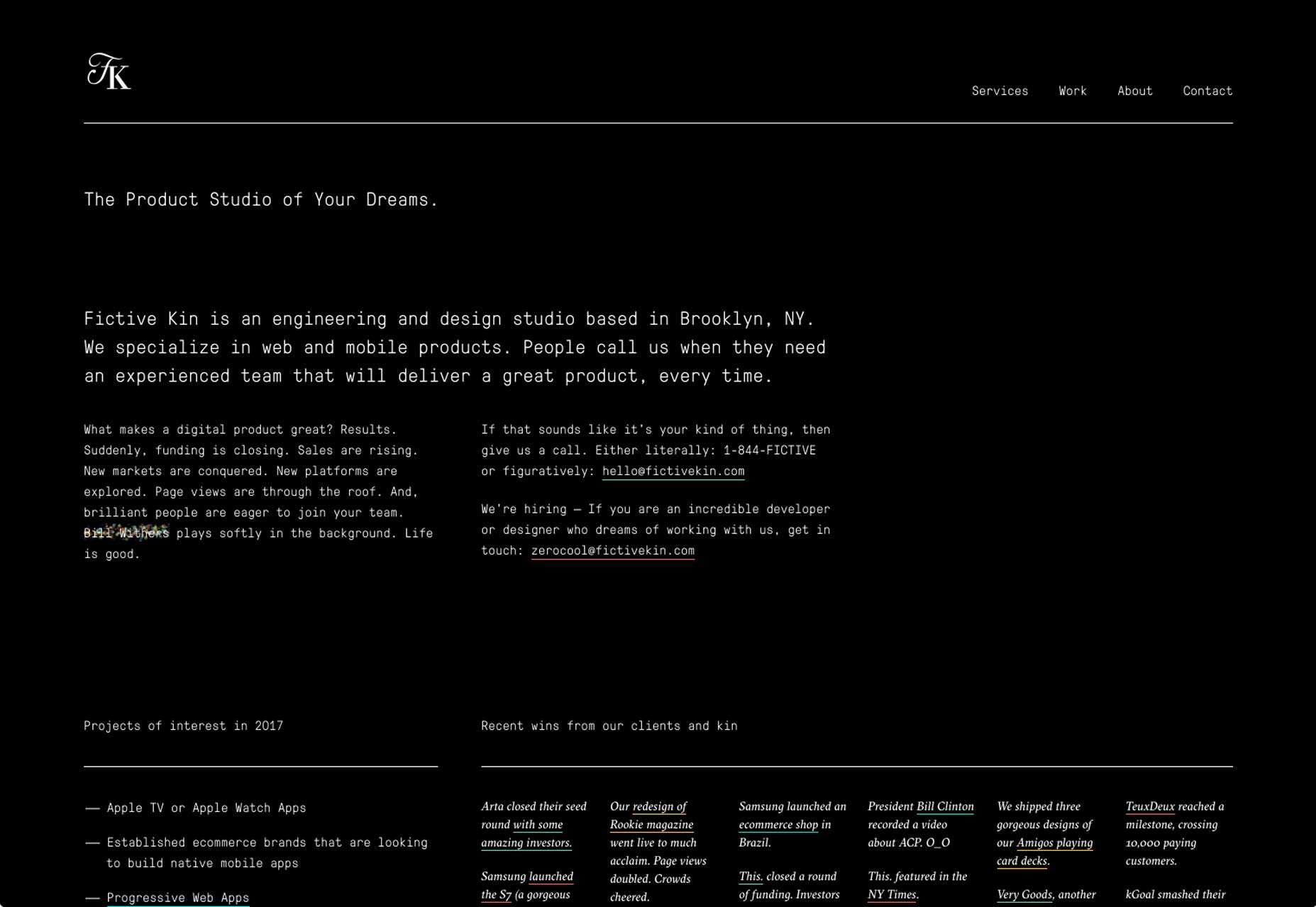Open the Work page
The width and height of the screenshot is (1316, 907).
1073,91
